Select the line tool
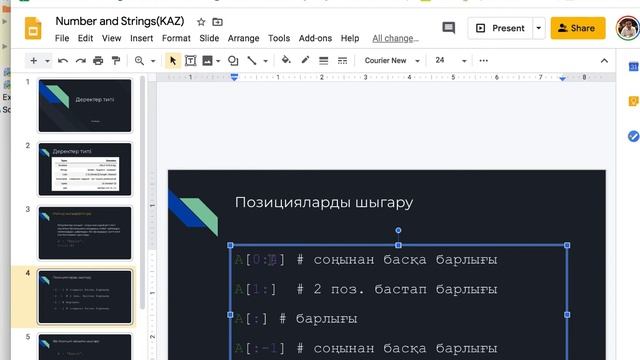This screenshot has height=360, width=640. click(x=252, y=61)
